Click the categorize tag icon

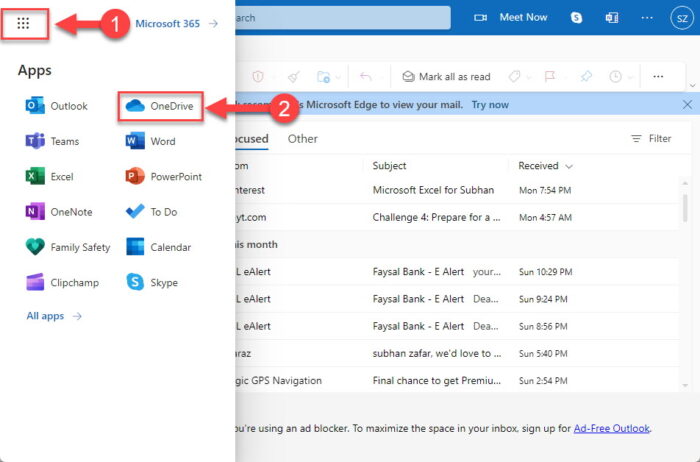tap(514, 77)
